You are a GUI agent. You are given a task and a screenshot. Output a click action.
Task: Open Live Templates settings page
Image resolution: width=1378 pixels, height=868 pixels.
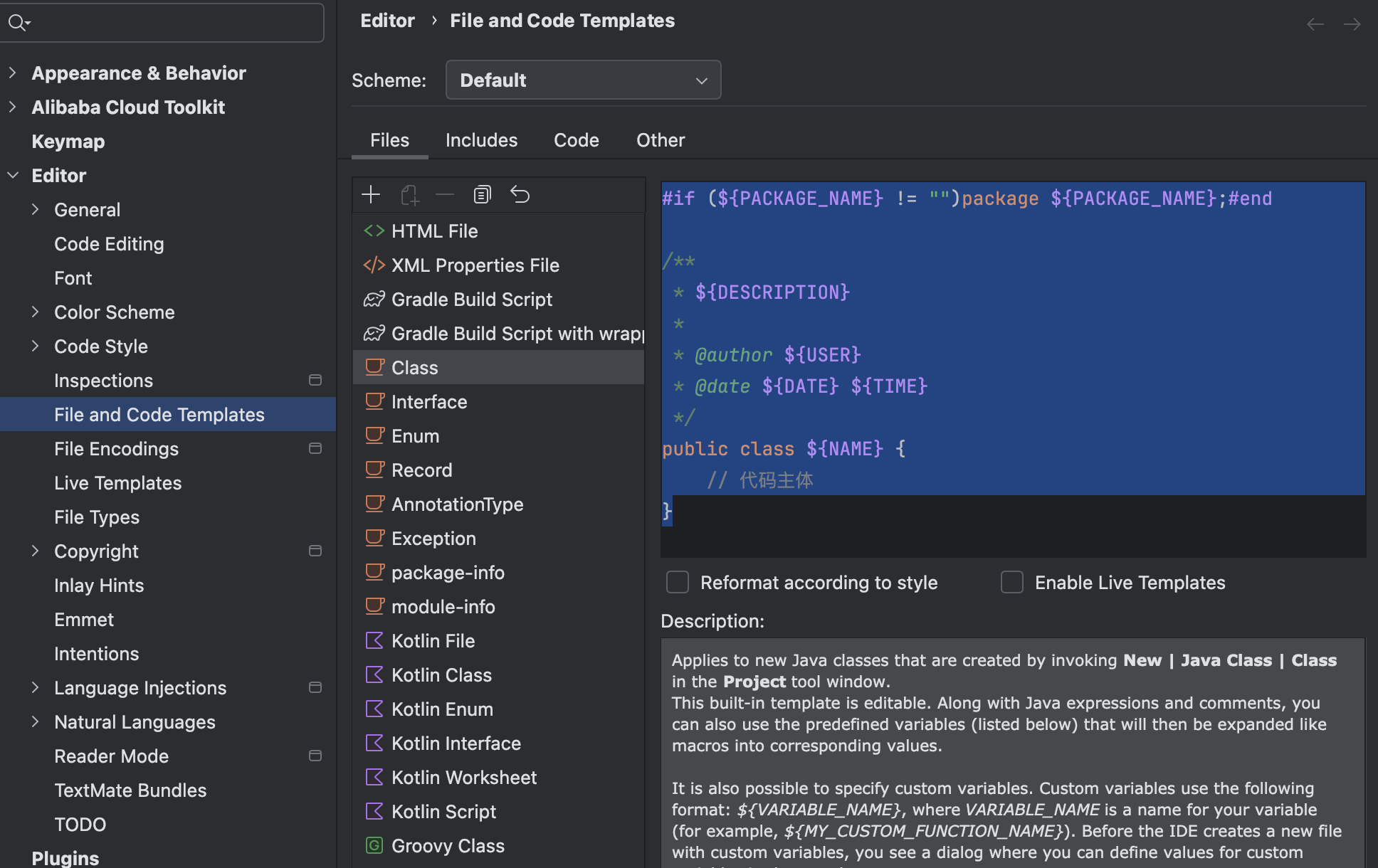click(117, 483)
